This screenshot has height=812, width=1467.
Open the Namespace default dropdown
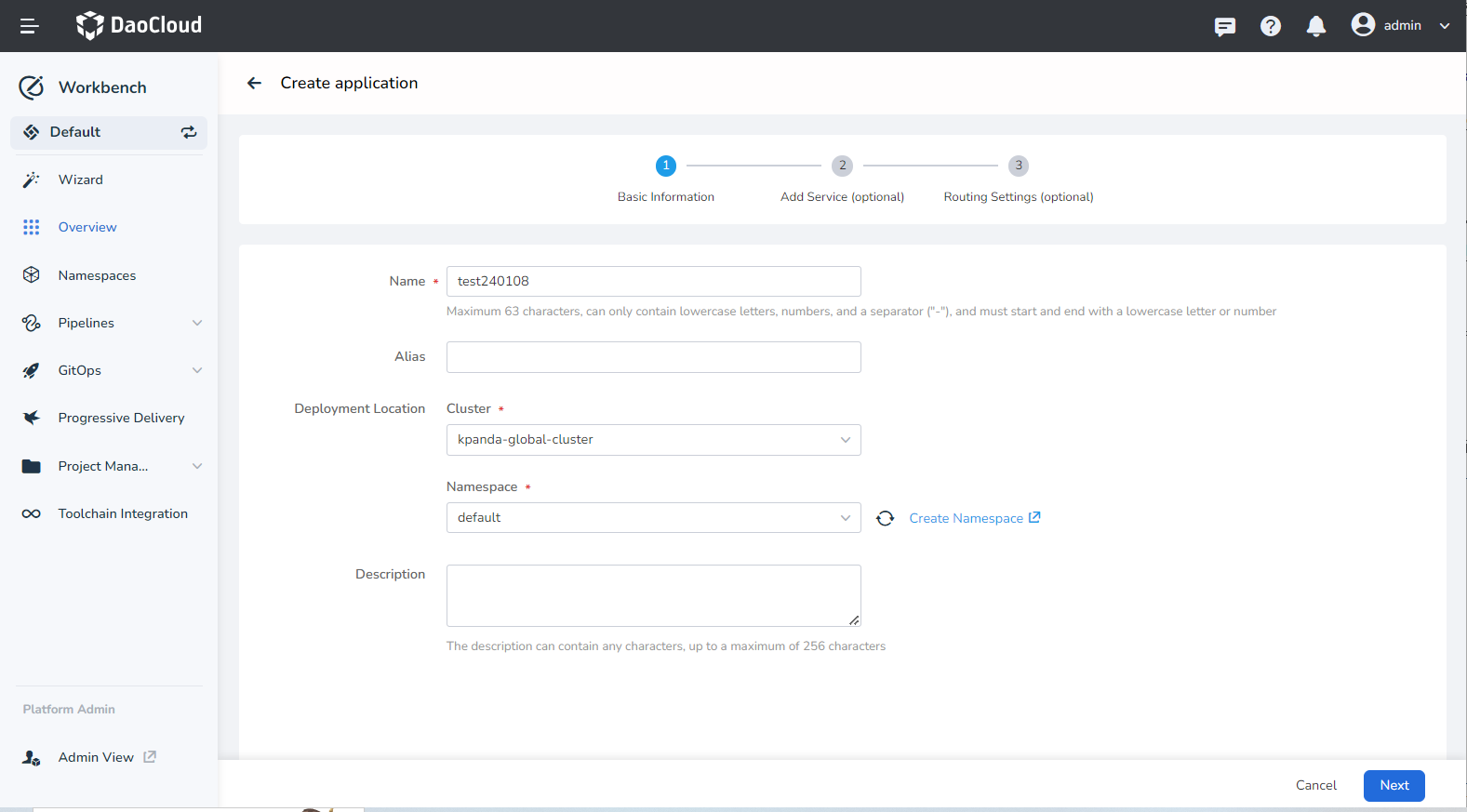click(653, 518)
